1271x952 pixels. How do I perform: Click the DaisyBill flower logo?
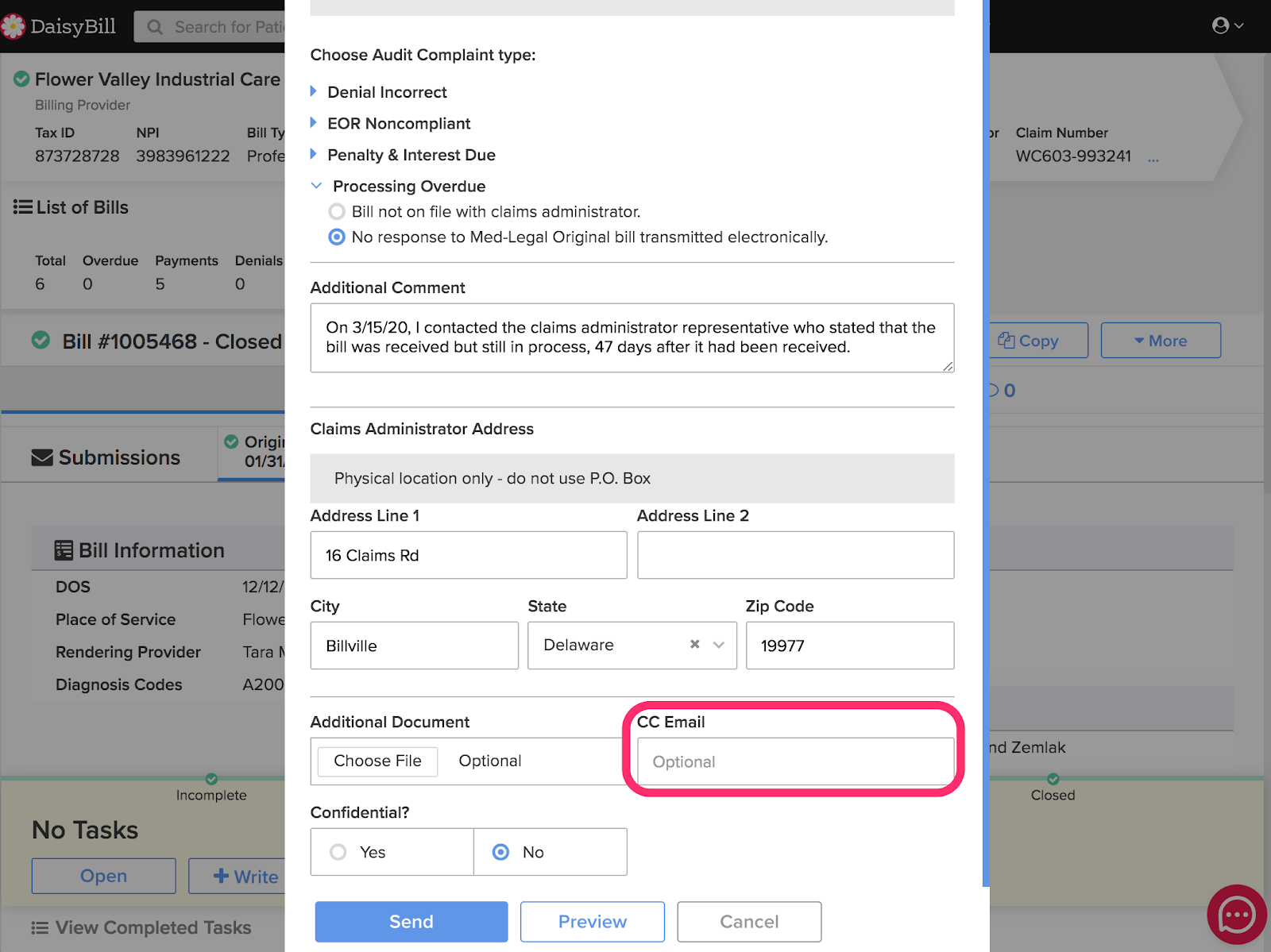13,26
